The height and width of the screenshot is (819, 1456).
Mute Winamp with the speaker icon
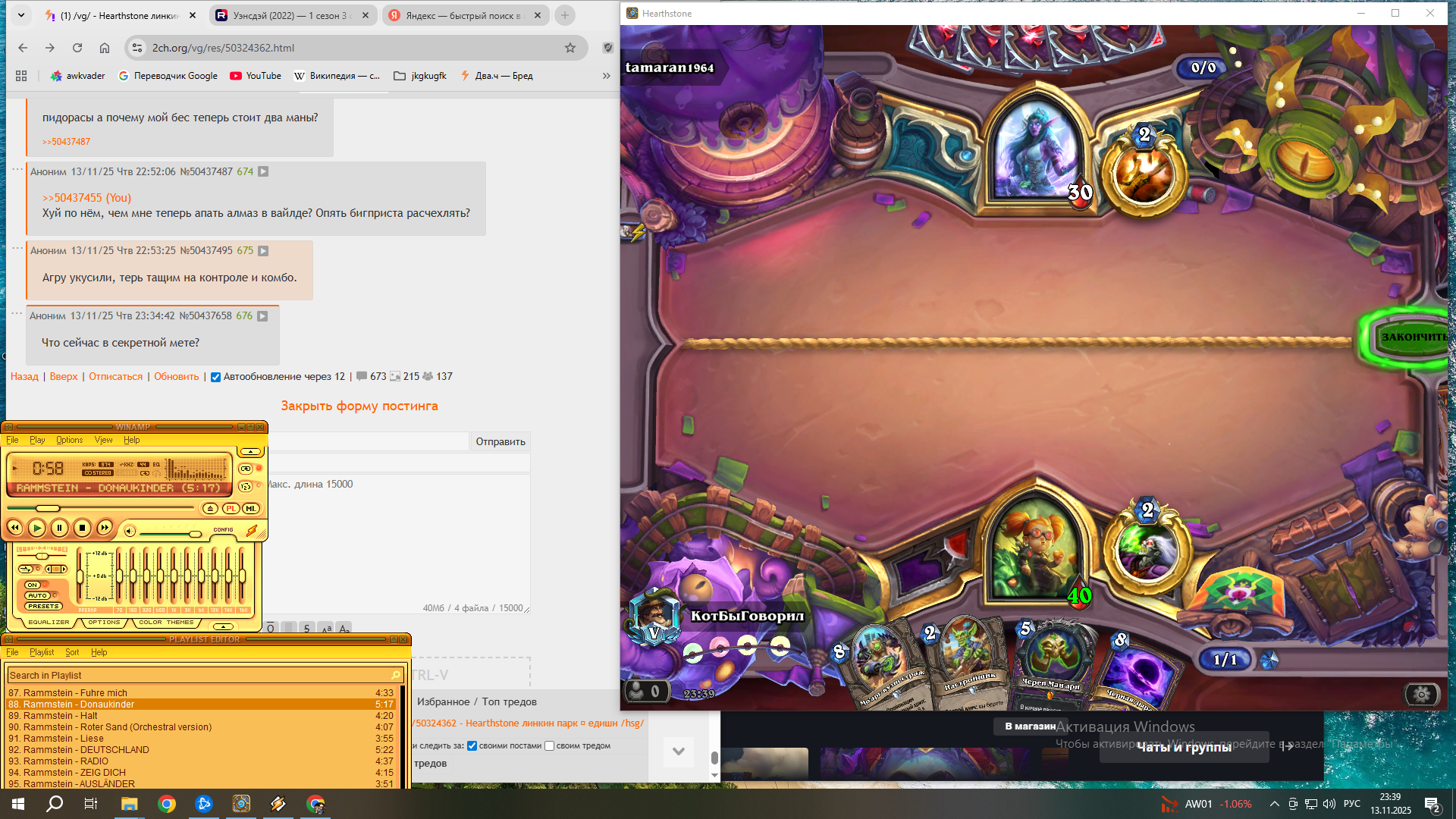tap(130, 532)
